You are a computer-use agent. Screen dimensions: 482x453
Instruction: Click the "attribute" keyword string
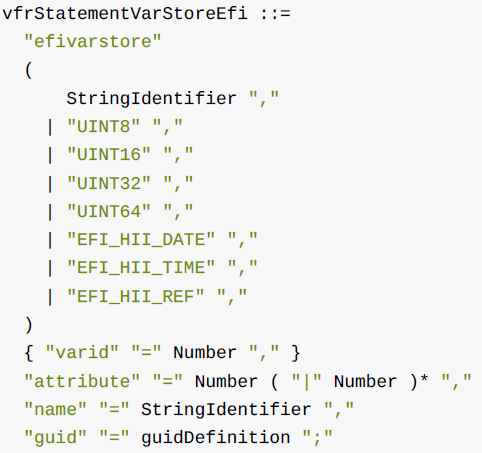[82, 382]
